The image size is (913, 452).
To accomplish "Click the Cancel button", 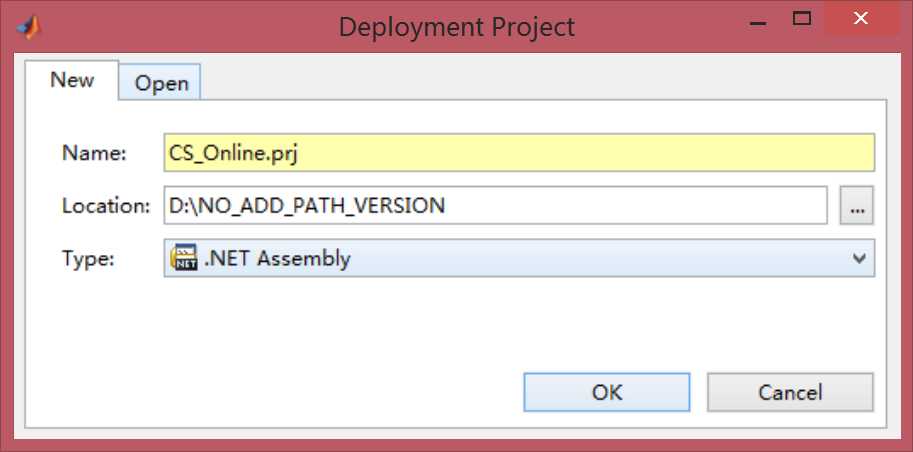I will 790,392.
